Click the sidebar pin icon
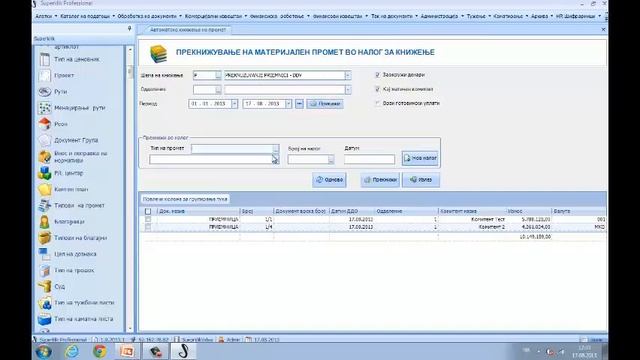The height and width of the screenshot is (360, 640). pyautogui.click(x=129, y=29)
